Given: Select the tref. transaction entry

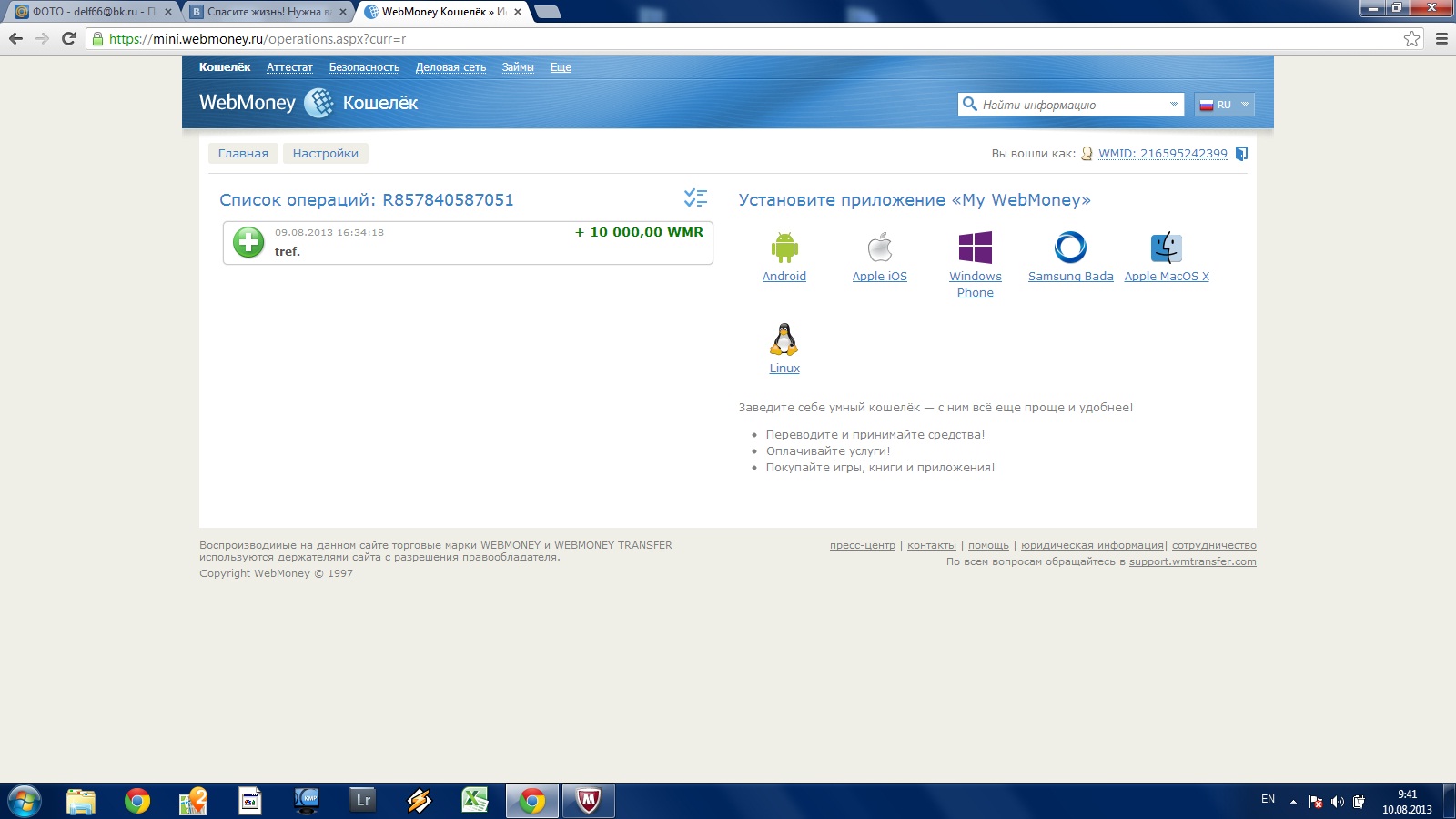Looking at the screenshot, I should (468, 243).
